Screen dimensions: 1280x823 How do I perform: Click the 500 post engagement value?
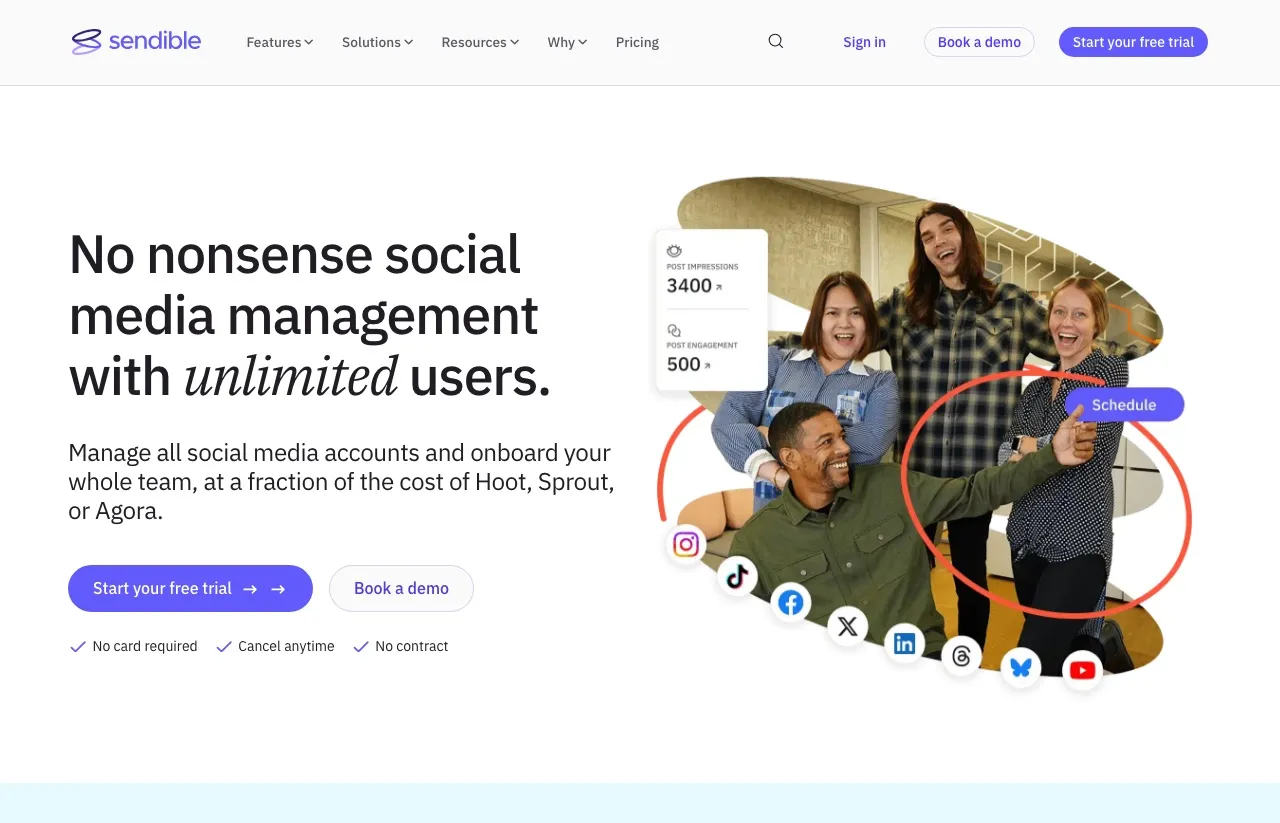(x=684, y=365)
